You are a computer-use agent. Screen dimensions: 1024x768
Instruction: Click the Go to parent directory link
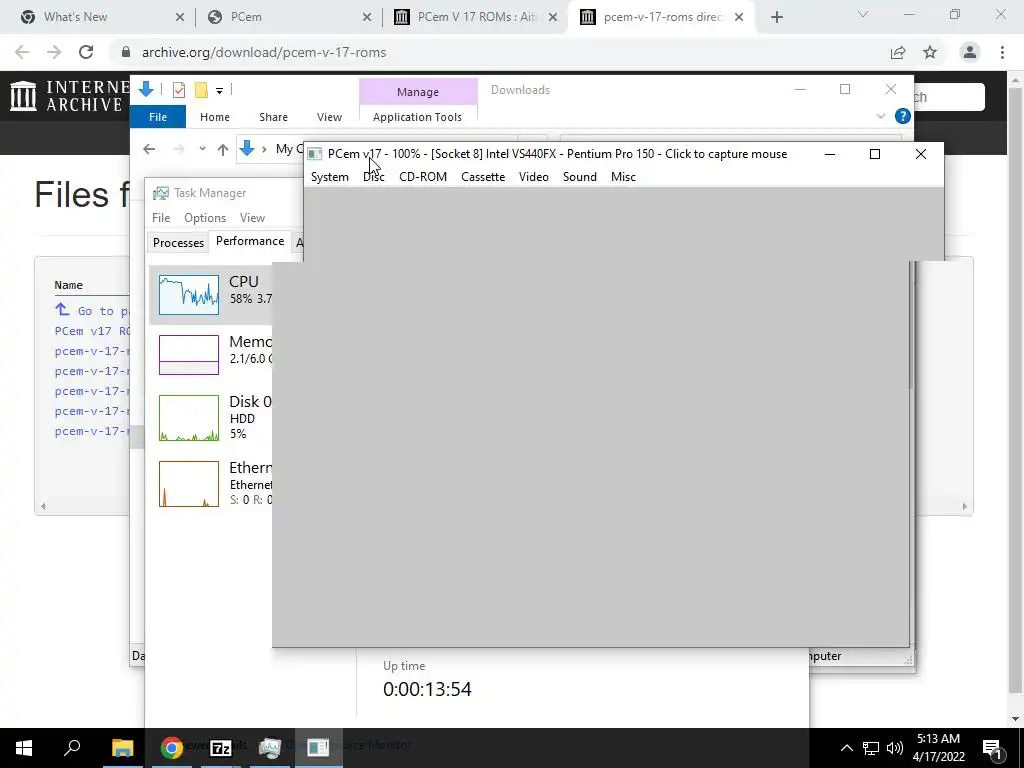tap(92, 310)
